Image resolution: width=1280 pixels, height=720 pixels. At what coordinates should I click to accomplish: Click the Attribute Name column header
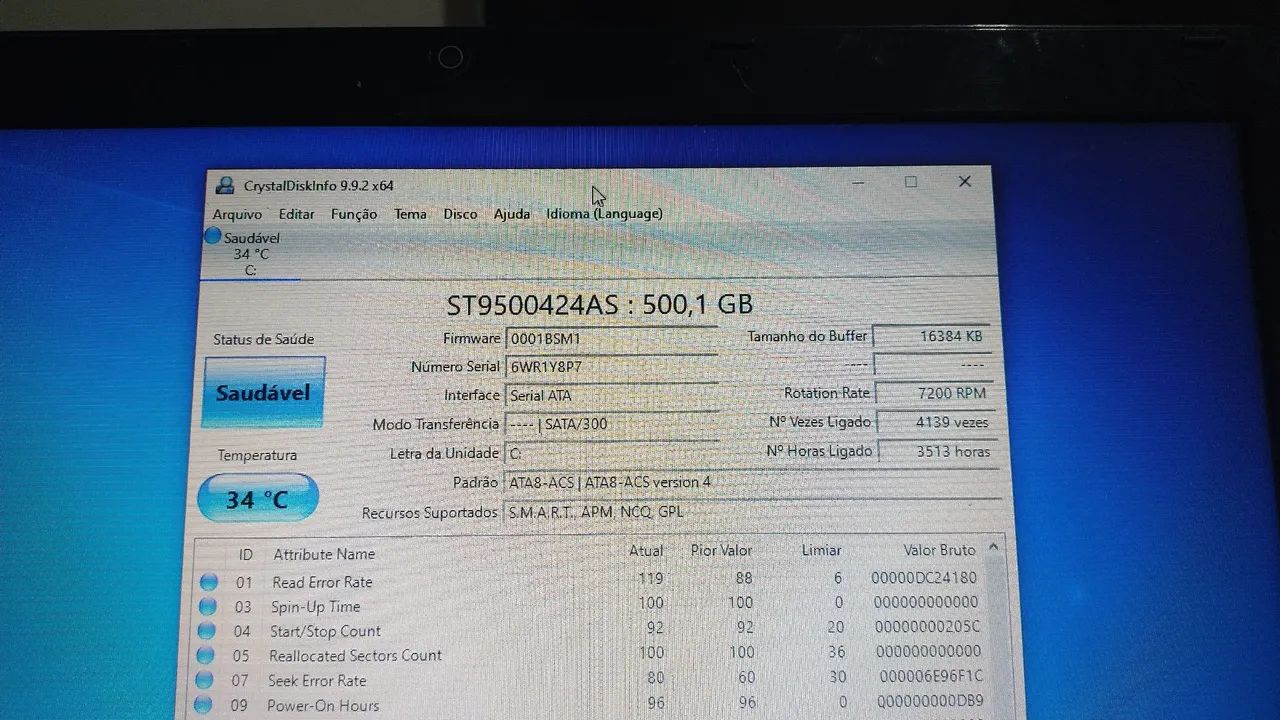tap(324, 554)
